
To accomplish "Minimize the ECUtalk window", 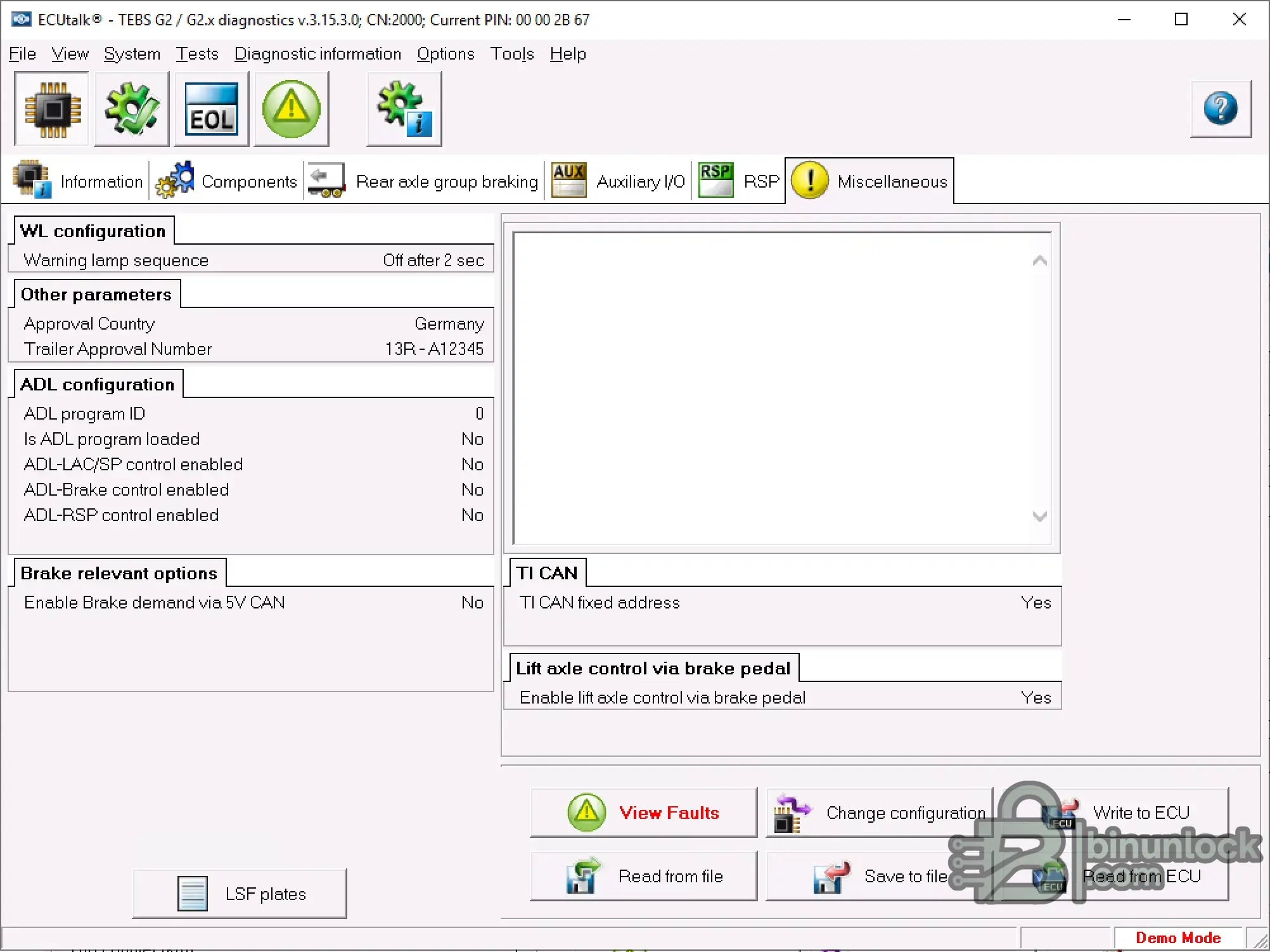I will point(1124,20).
